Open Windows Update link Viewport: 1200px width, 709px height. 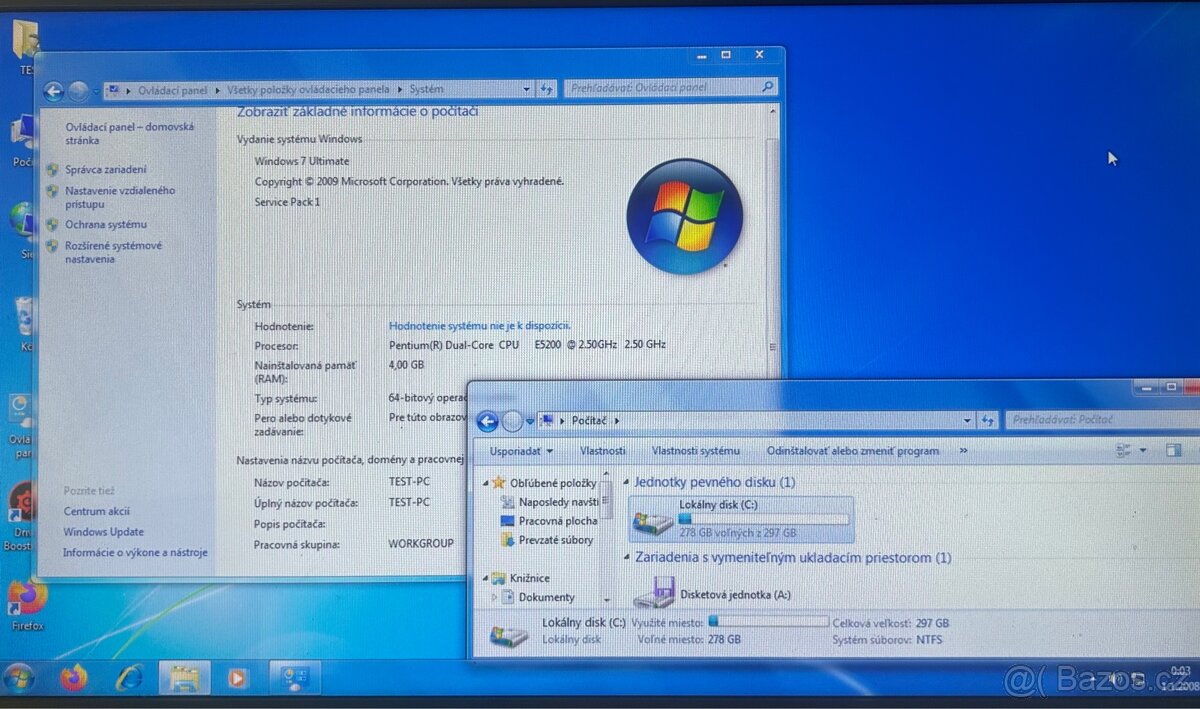(104, 532)
